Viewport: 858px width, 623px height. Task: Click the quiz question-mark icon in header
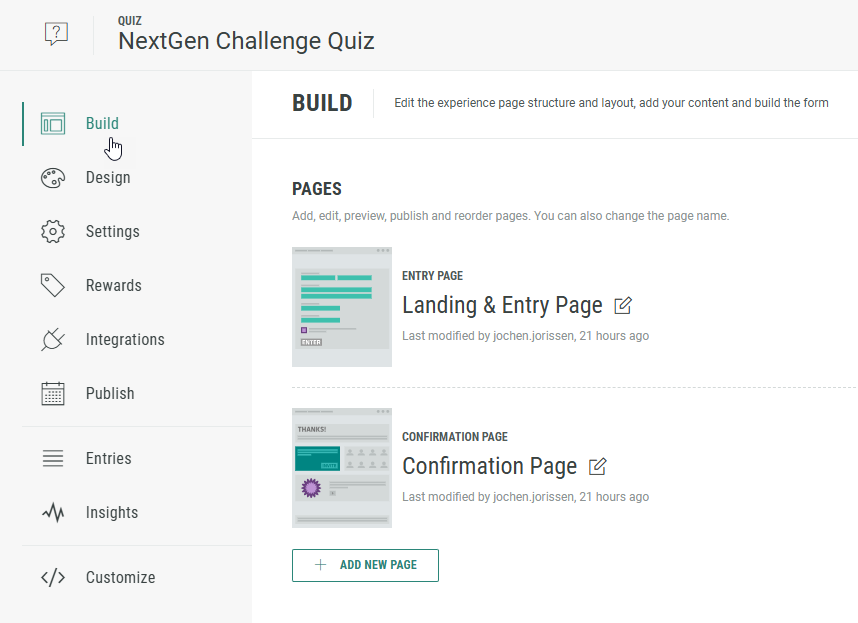pos(57,34)
